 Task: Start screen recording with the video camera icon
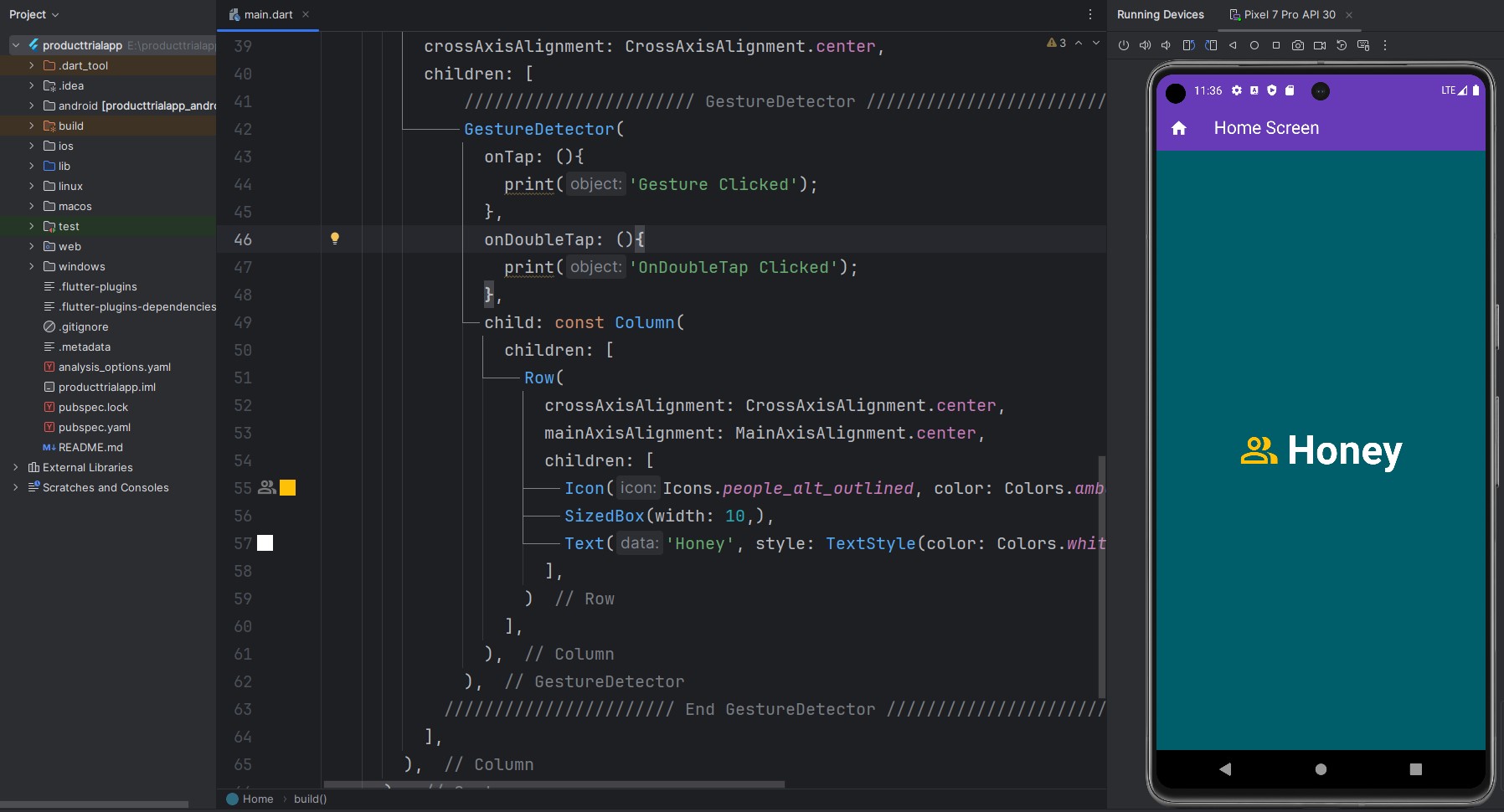1320,45
